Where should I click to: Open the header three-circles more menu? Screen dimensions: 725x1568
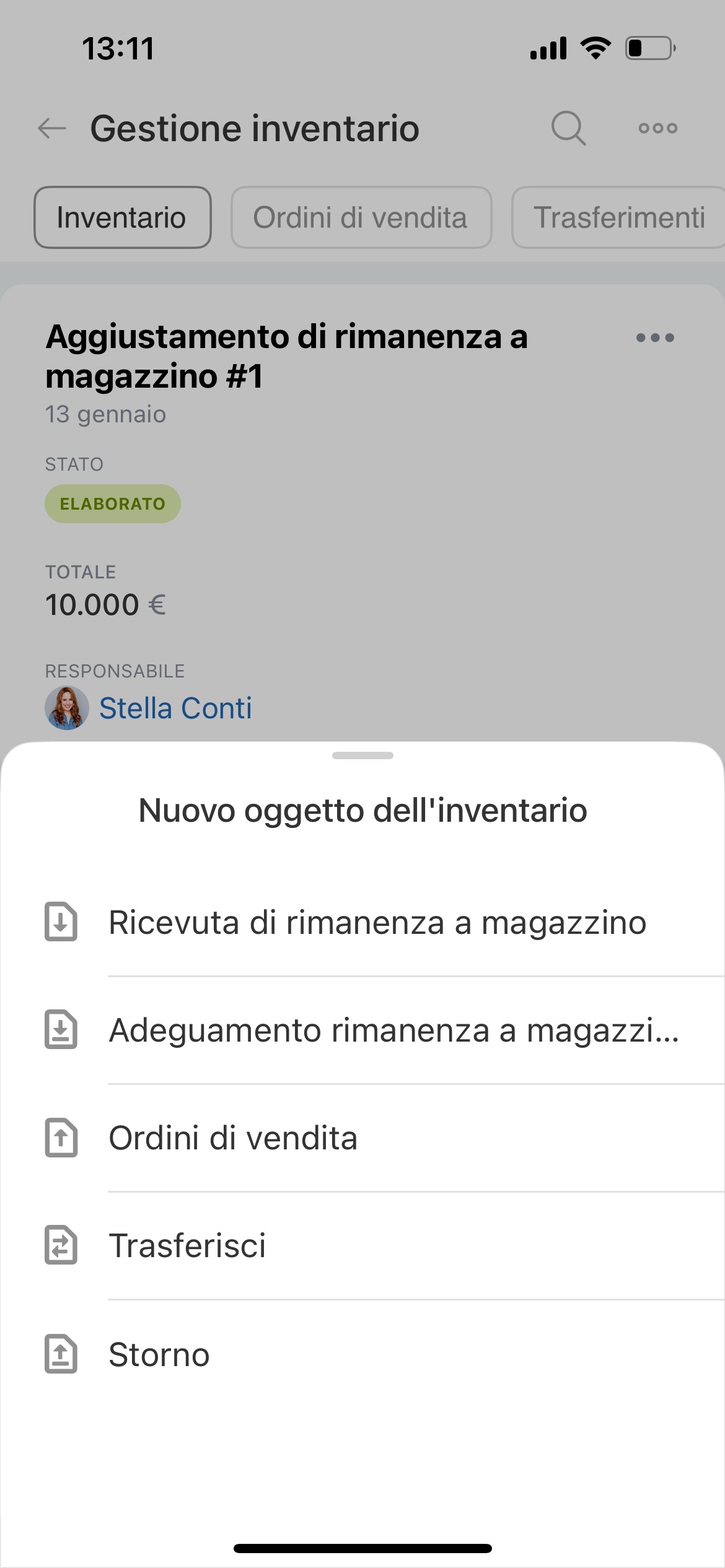(x=657, y=128)
